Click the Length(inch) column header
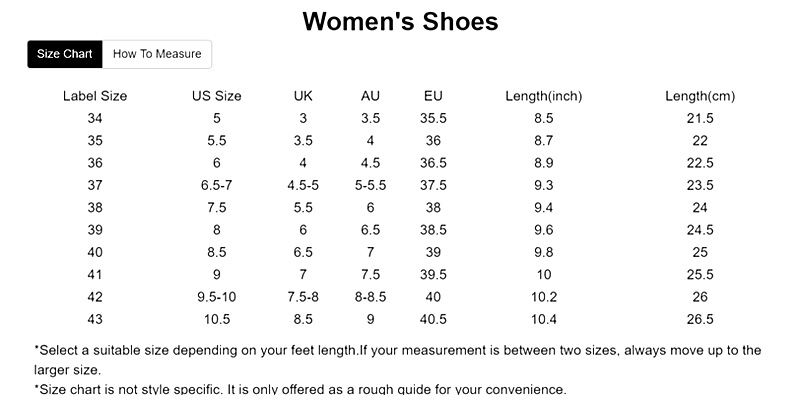 (x=544, y=96)
